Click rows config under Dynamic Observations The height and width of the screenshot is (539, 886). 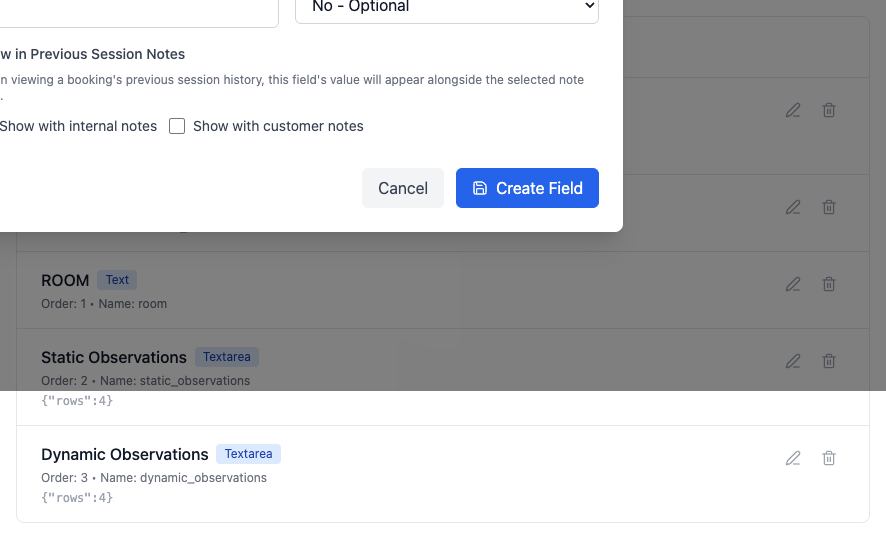(x=77, y=497)
